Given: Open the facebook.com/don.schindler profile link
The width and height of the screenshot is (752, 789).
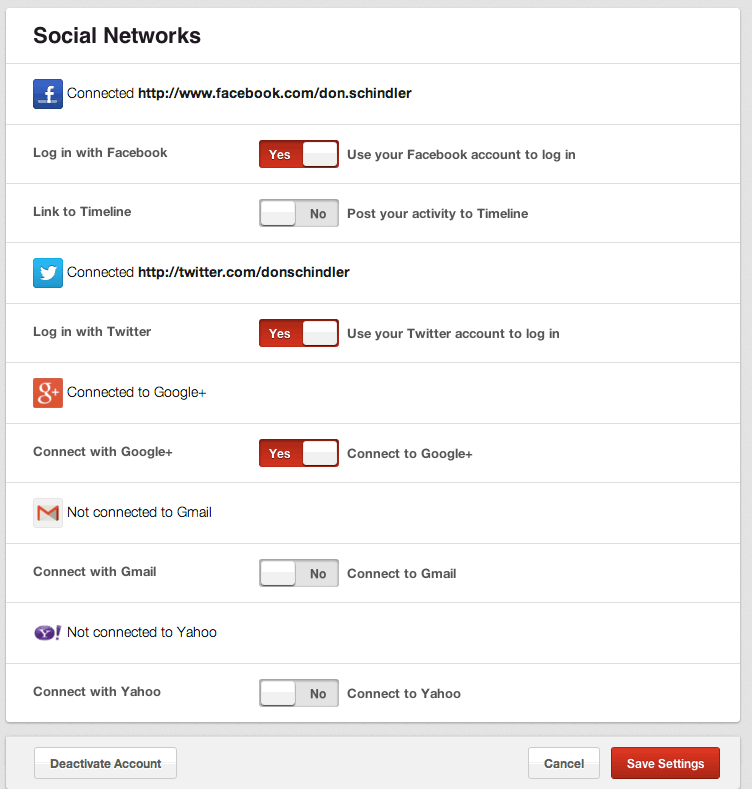Looking at the screenshot, I should (275, 93).
